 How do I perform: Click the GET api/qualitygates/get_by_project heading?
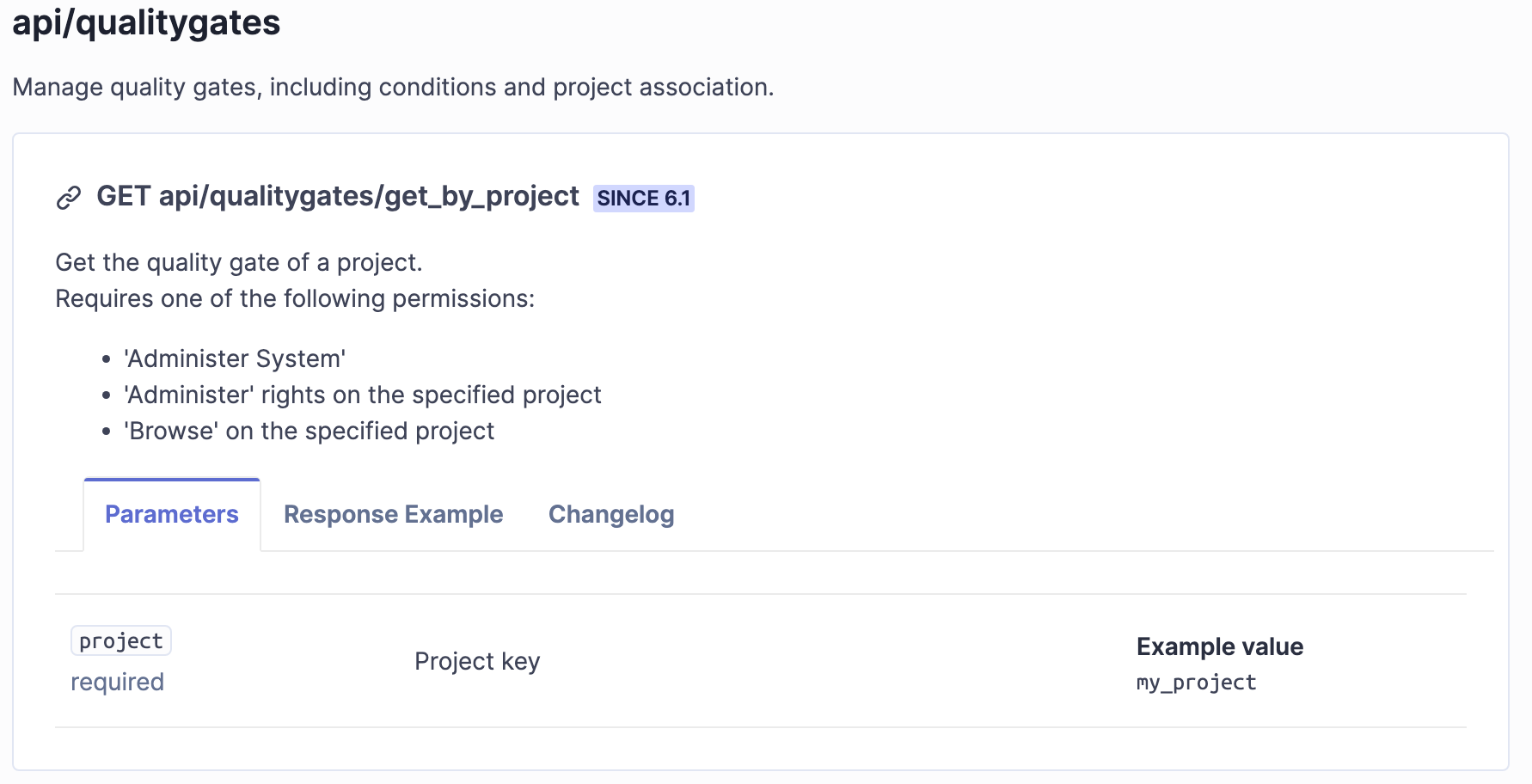pyautogui.click(x=338, y=197)
